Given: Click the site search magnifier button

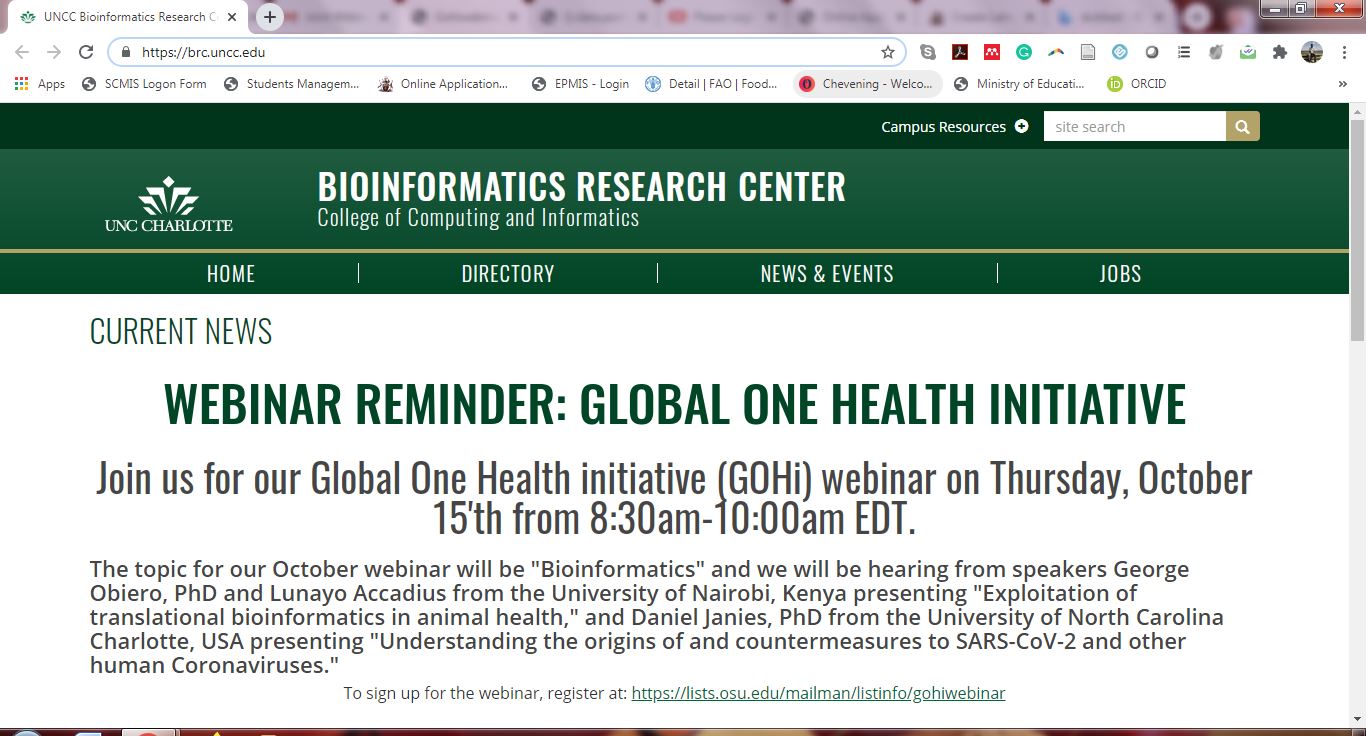Looking at the screenshot, I should pos(1242,126).
